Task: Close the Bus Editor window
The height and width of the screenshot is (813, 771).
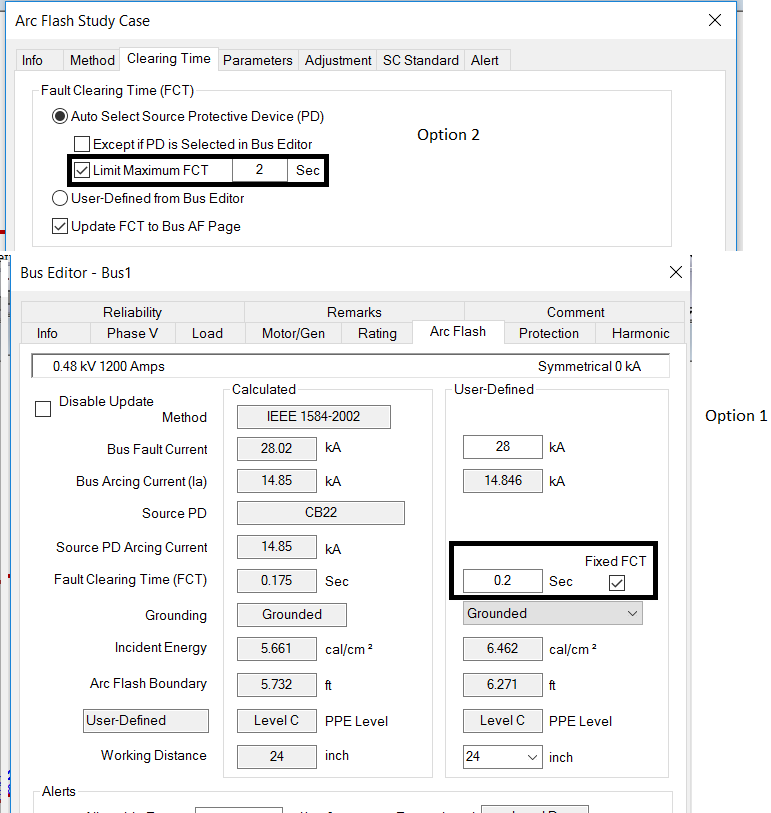Action: coord(677,272)
